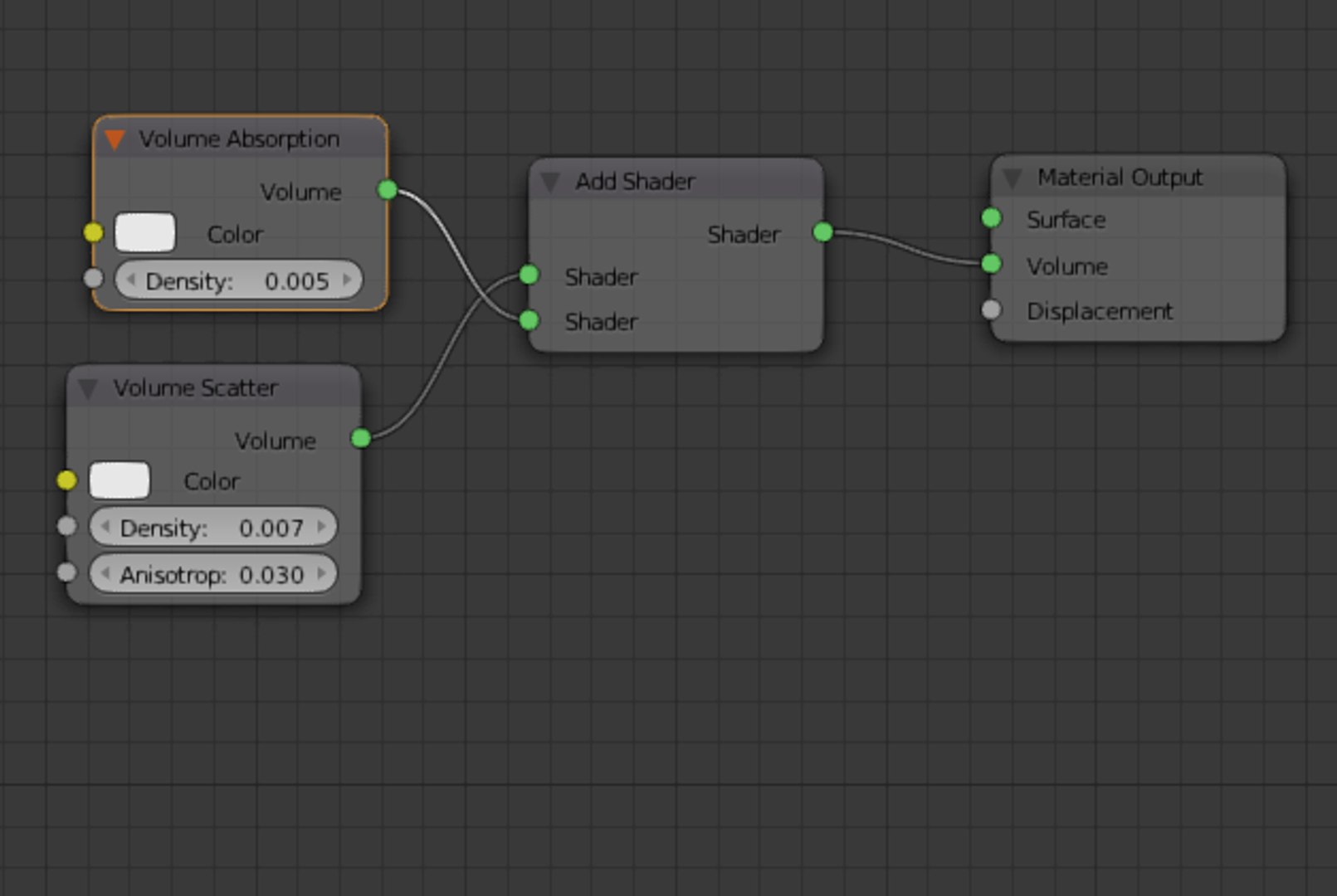Screen dimensions: 1337x896
Task: Collapse the Volume Scatter node
Action: click(x=88, y=388)
